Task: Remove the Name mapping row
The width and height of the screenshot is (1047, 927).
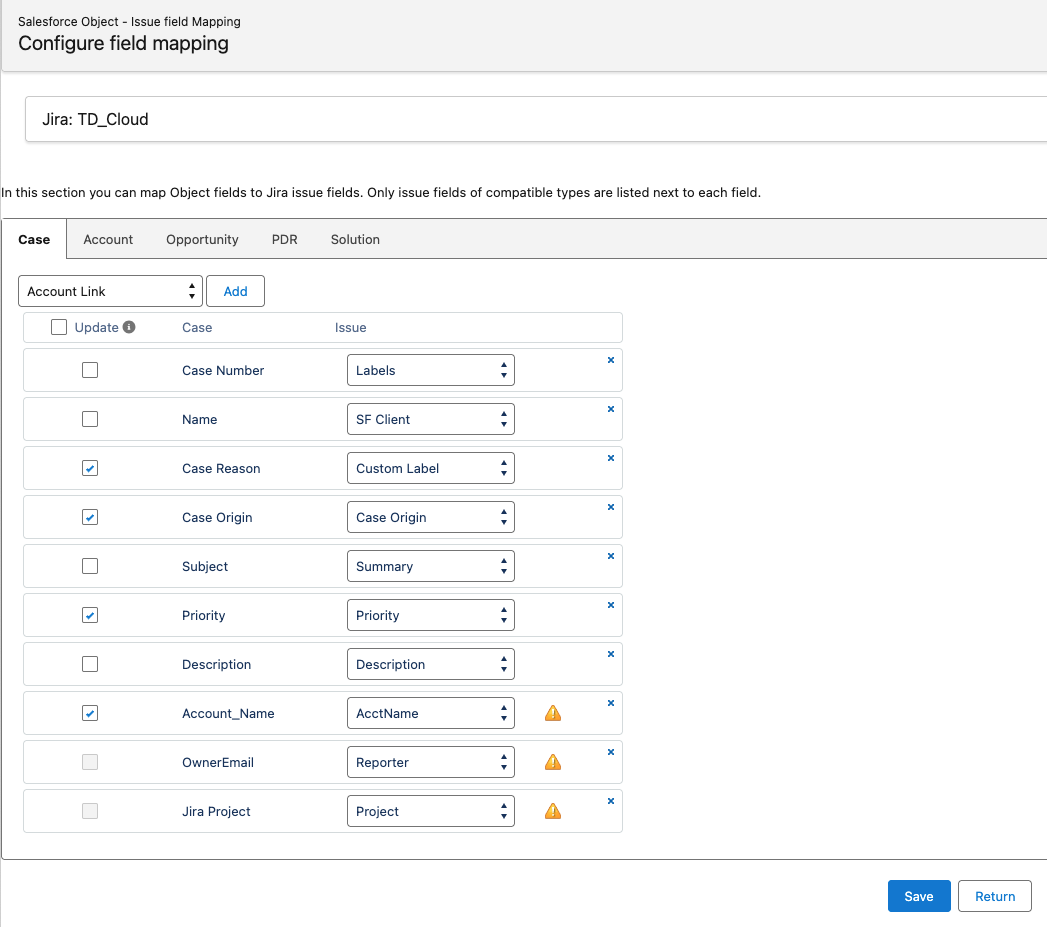Action: point(610,409)
